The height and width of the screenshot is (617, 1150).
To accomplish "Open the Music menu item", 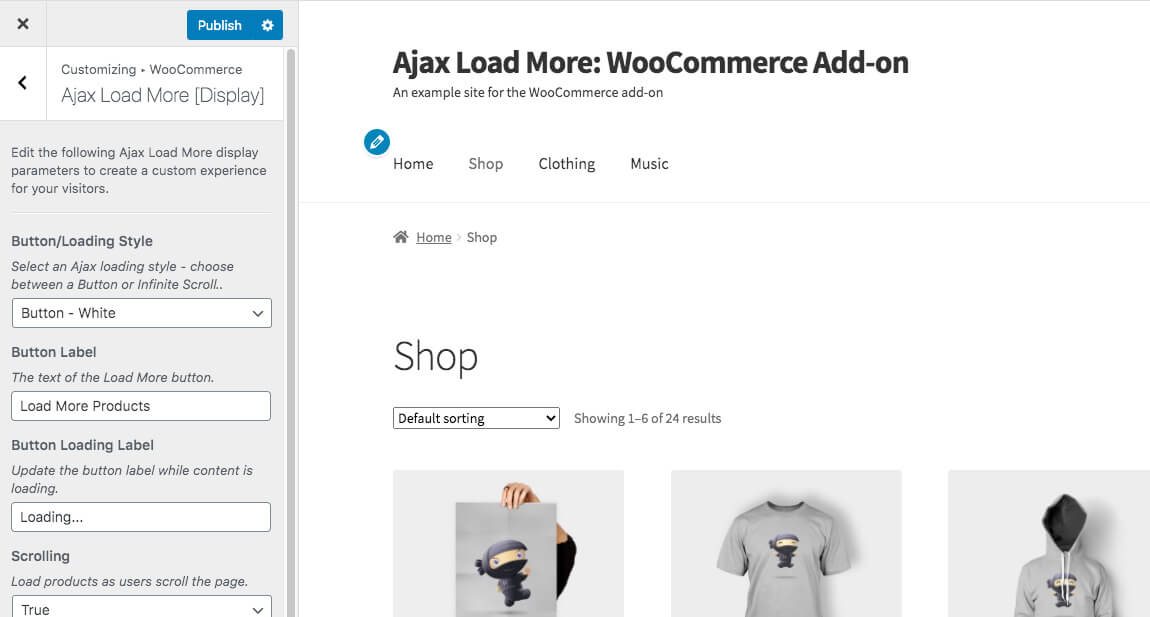I will 649,164.
